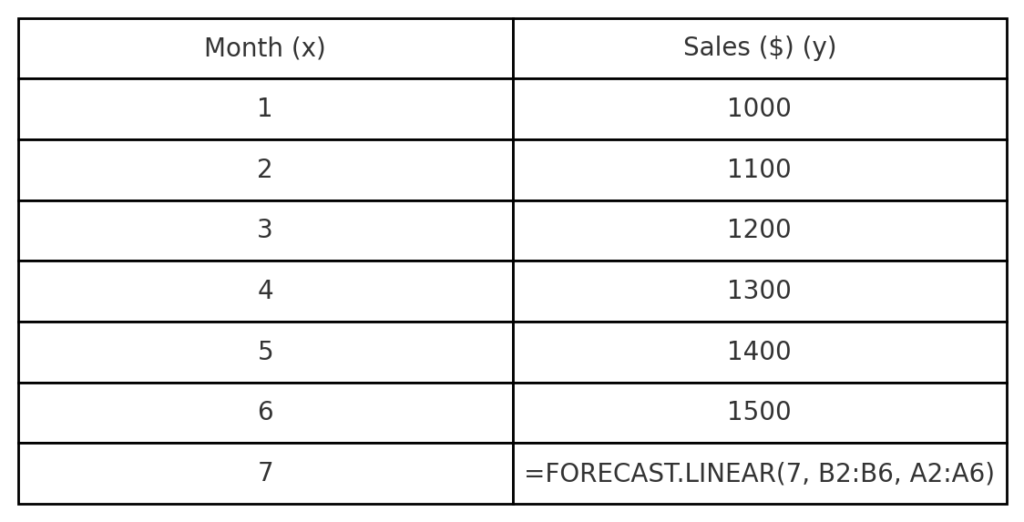The height and width of the screenshot is (522, 1024).
Task: Click the month cell beside the forecast formula
Action: (x=265, y=473)
